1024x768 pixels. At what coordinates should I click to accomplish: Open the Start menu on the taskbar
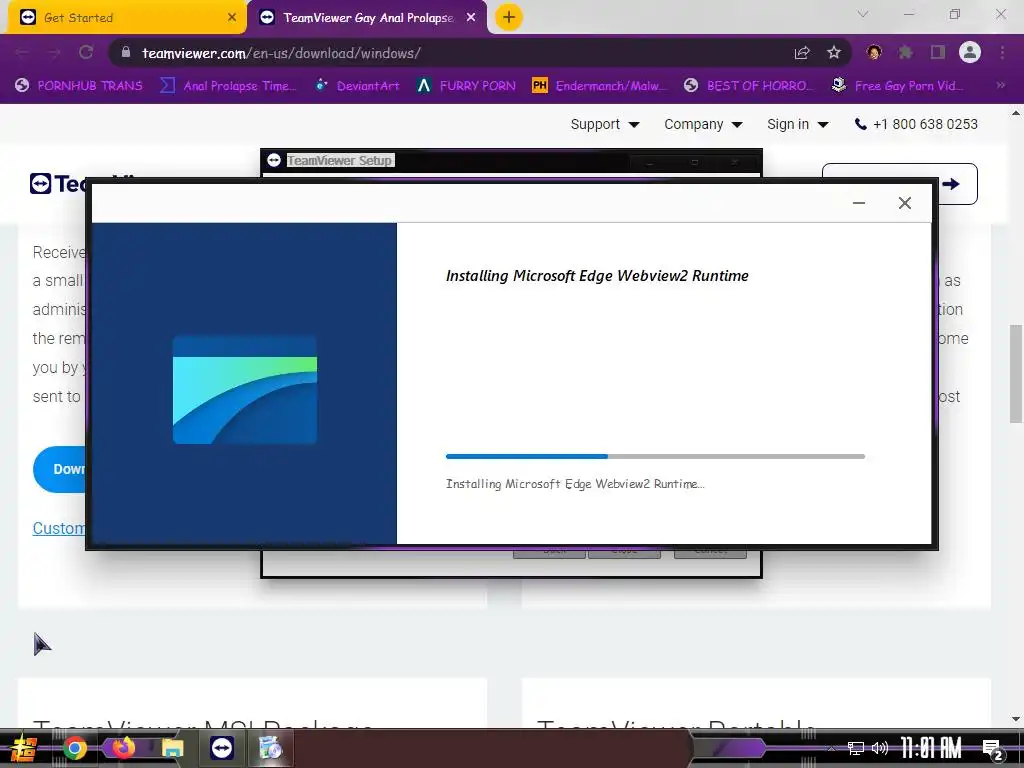click(24, 748)
